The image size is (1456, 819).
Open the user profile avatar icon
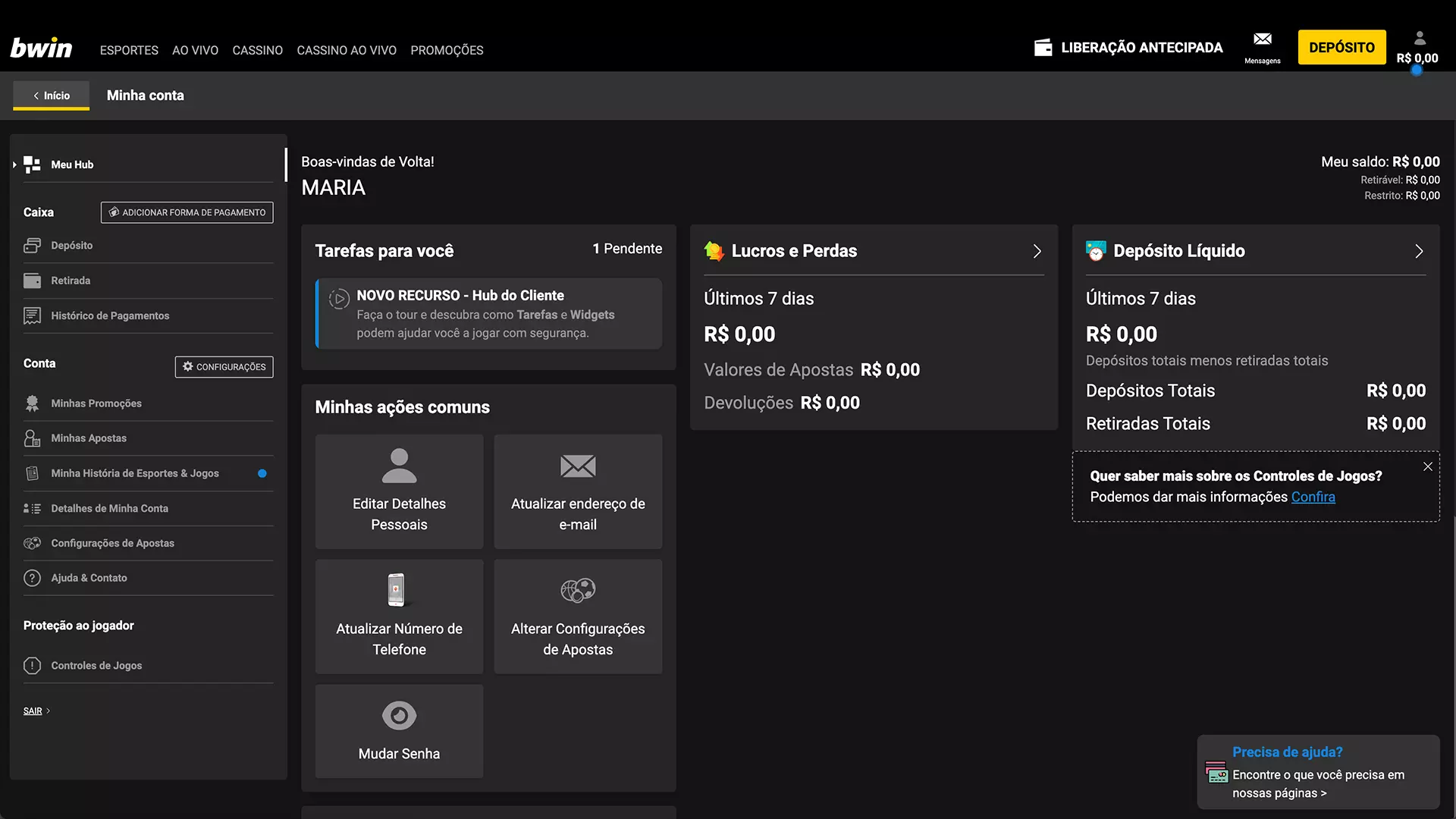click(1420, 38)
